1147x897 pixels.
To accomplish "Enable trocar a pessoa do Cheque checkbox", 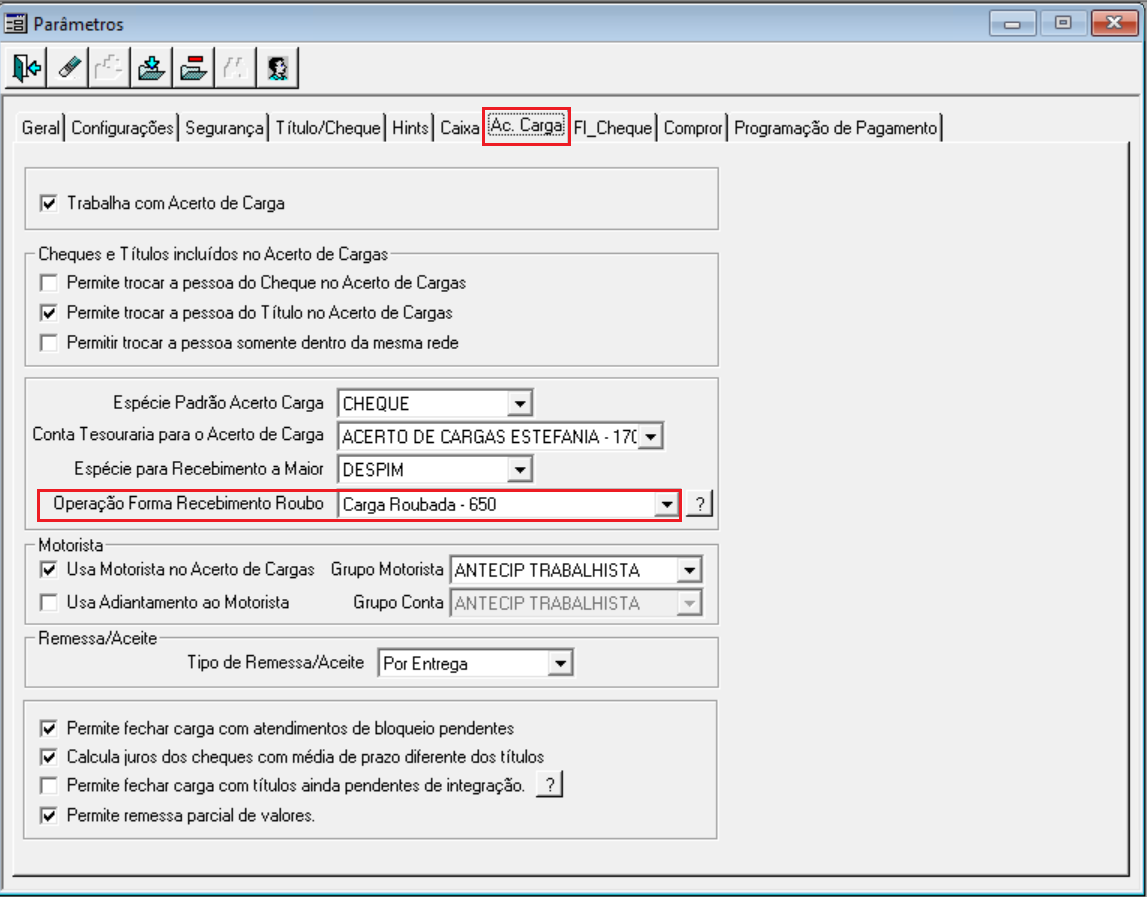I will [49, 282].
